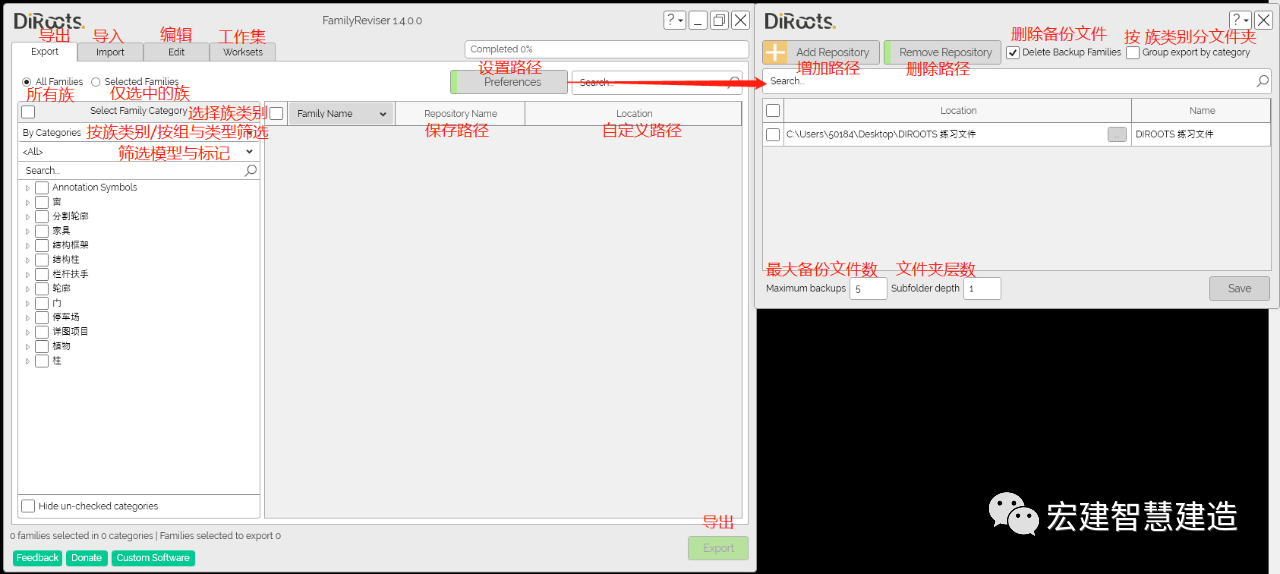The image size is (1280, 574).
Task: Check the Hide un-checked categories box
Action: point(28,506)
